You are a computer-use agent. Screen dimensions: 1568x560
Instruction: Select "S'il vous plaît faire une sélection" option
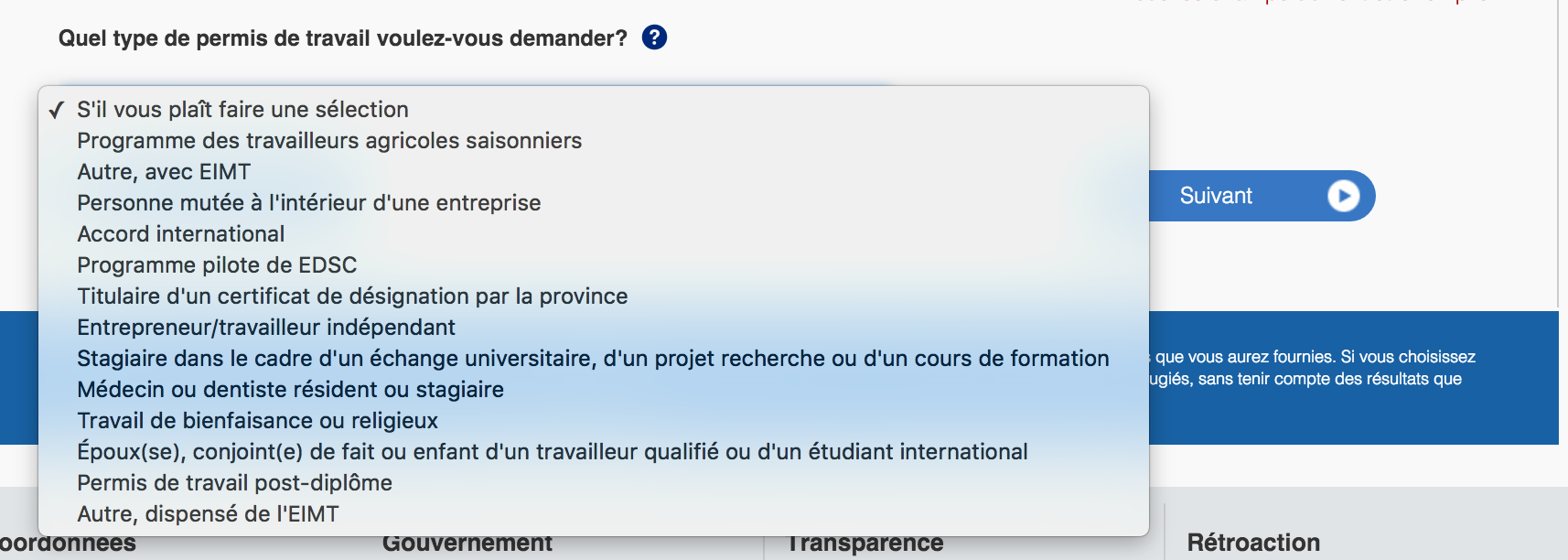pos(242,110)
